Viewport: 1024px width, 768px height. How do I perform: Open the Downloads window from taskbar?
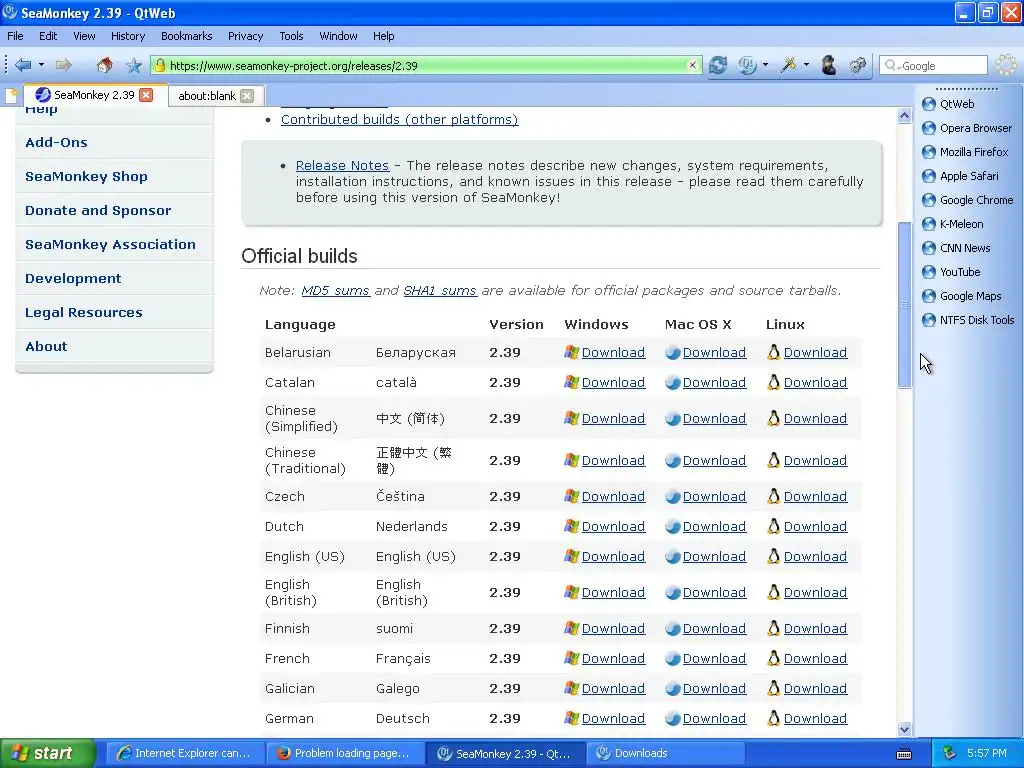click(x=665, y=753)
